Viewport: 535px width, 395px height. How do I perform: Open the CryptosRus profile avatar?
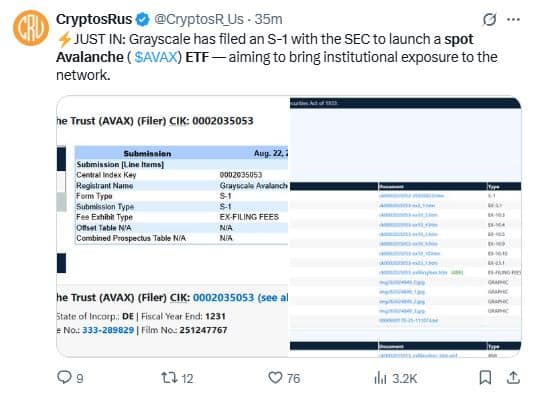tap(31, 28)
